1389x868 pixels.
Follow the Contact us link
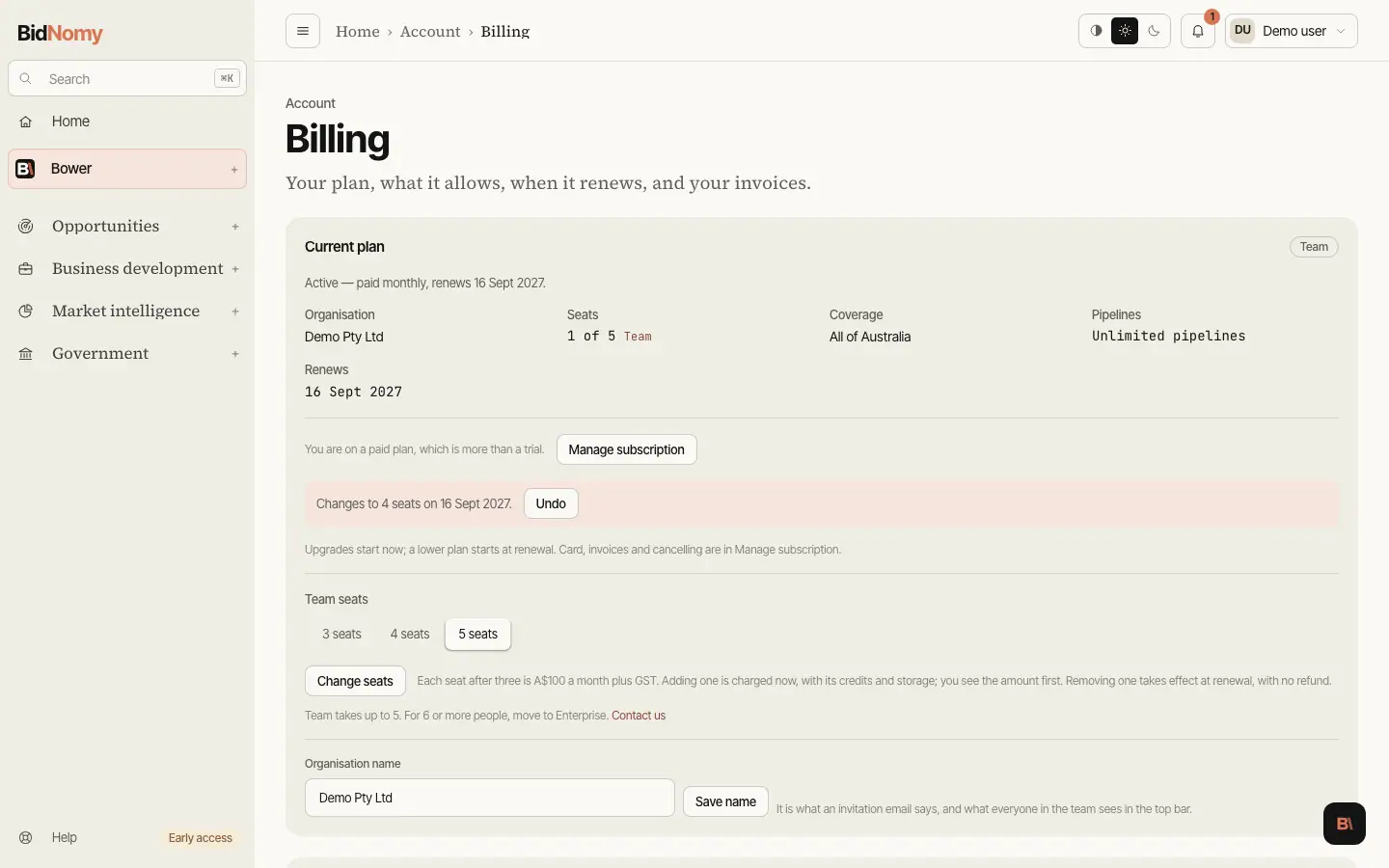click(x=639, y=716)
